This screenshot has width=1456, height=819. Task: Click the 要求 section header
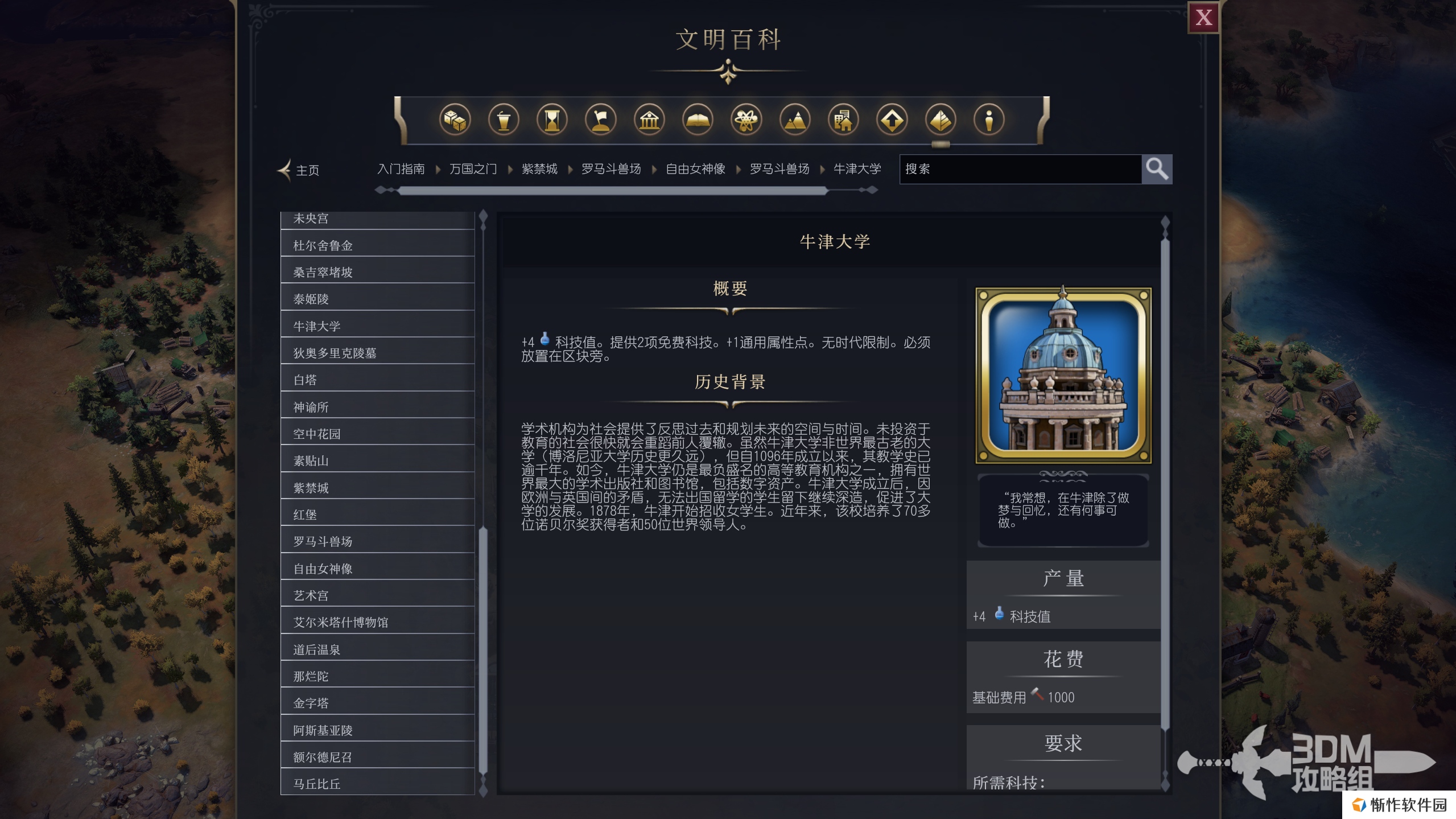tap(1063, 743)
